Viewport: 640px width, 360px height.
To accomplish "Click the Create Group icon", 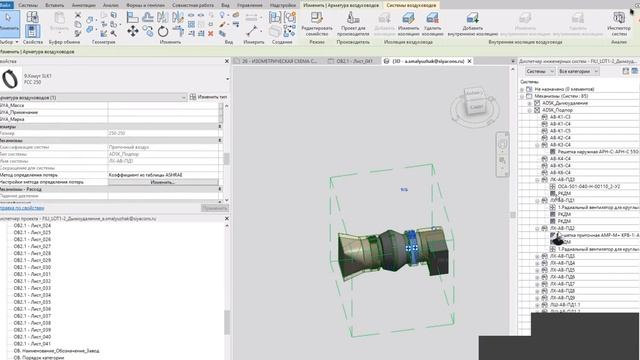I will pyautogui.click(x=290, y=17).
